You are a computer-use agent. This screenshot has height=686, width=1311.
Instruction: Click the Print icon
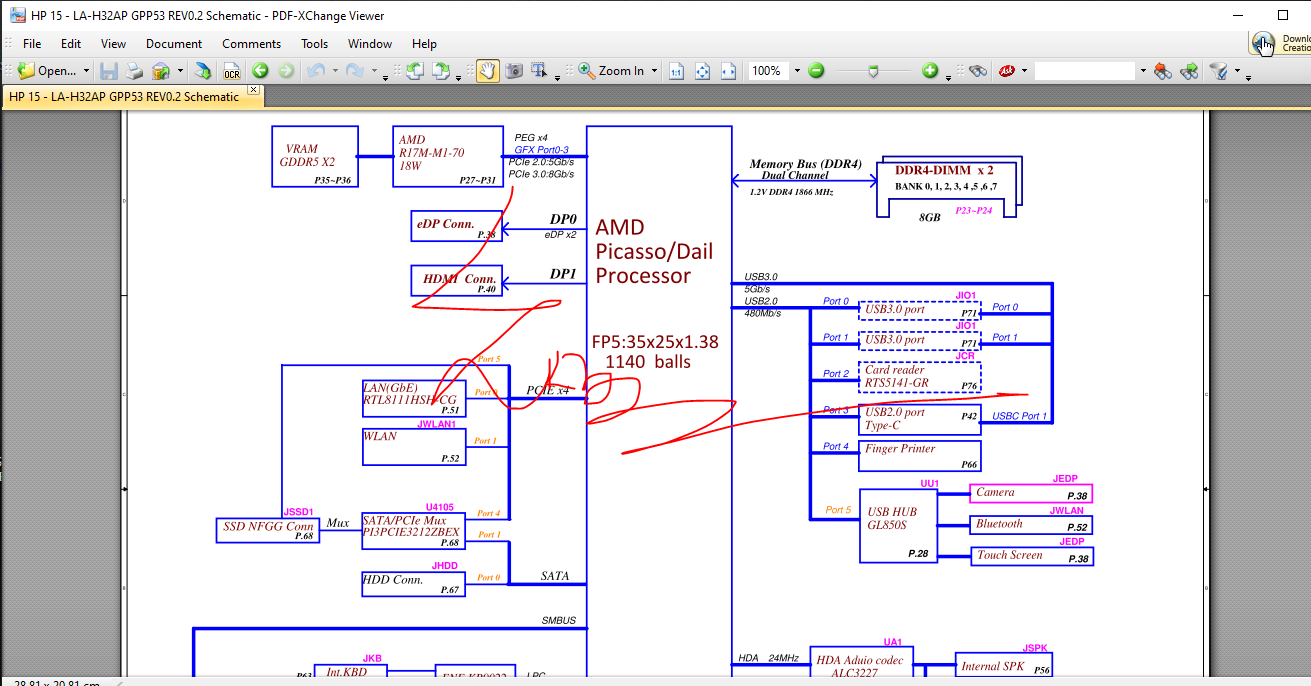point(134,71)
